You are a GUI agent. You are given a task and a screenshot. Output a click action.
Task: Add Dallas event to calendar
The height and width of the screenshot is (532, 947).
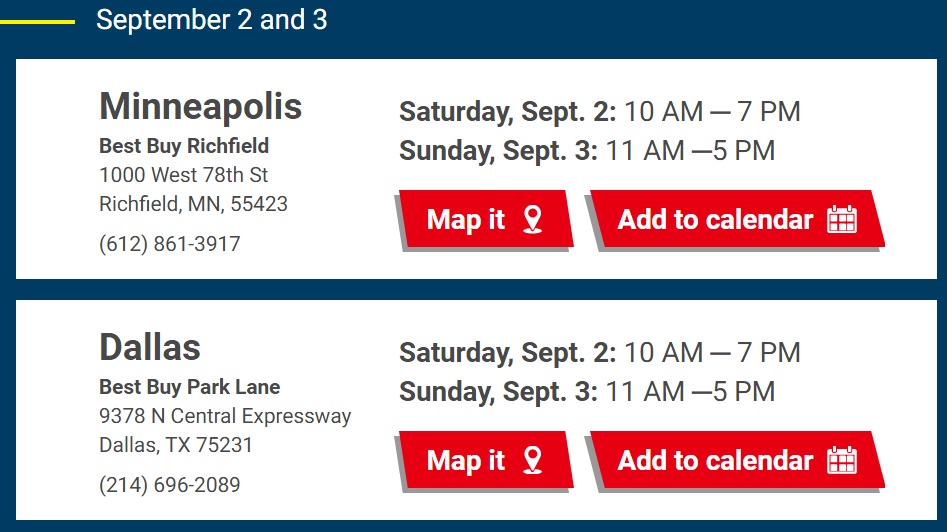(x=737, y=460)
